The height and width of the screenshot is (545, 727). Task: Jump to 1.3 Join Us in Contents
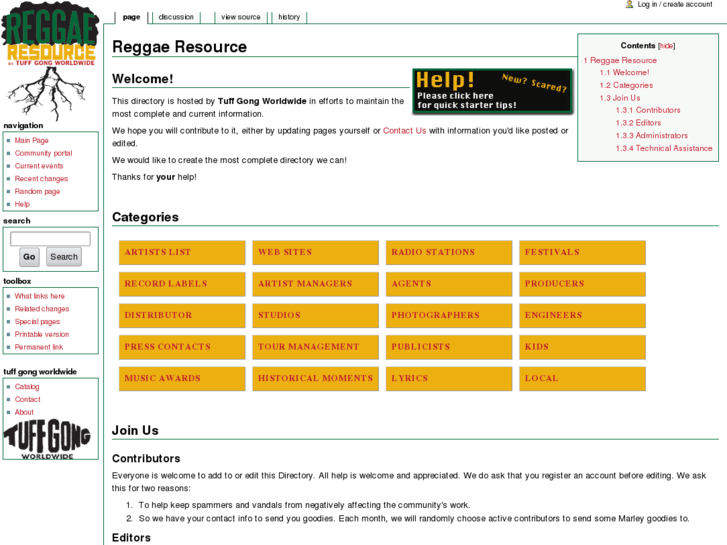tap(619, 98)
